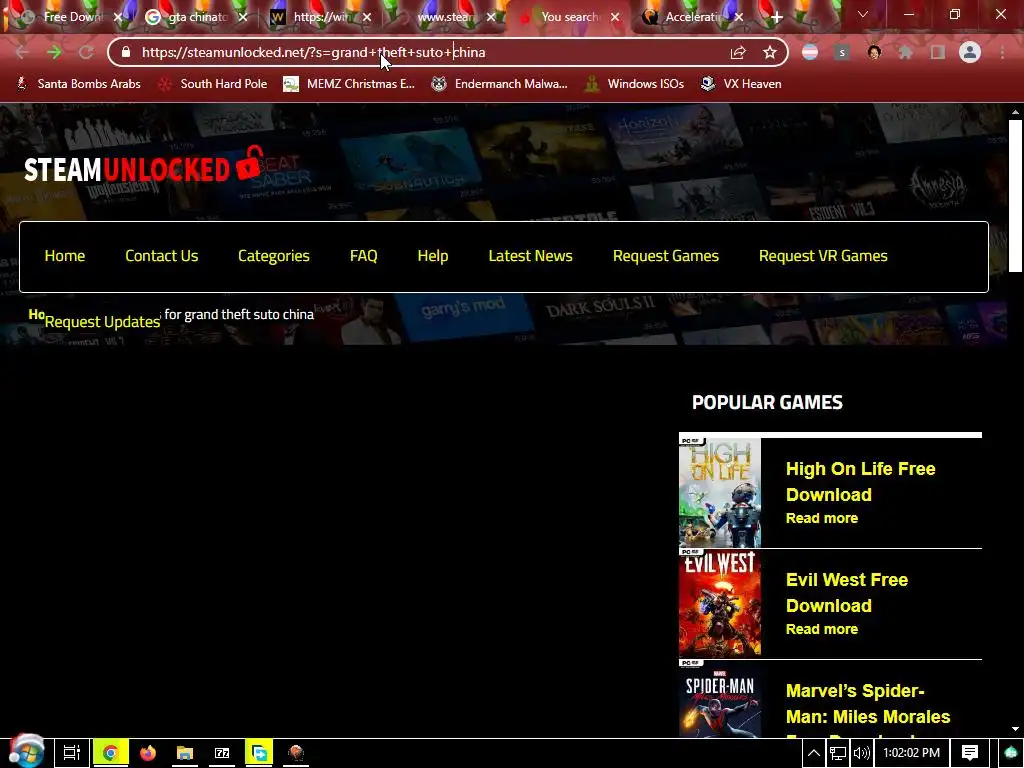The height and width of the screenshot is (768, 1024).
Task: Click the gray 'S' extension icon
Action: pos(842,52)
